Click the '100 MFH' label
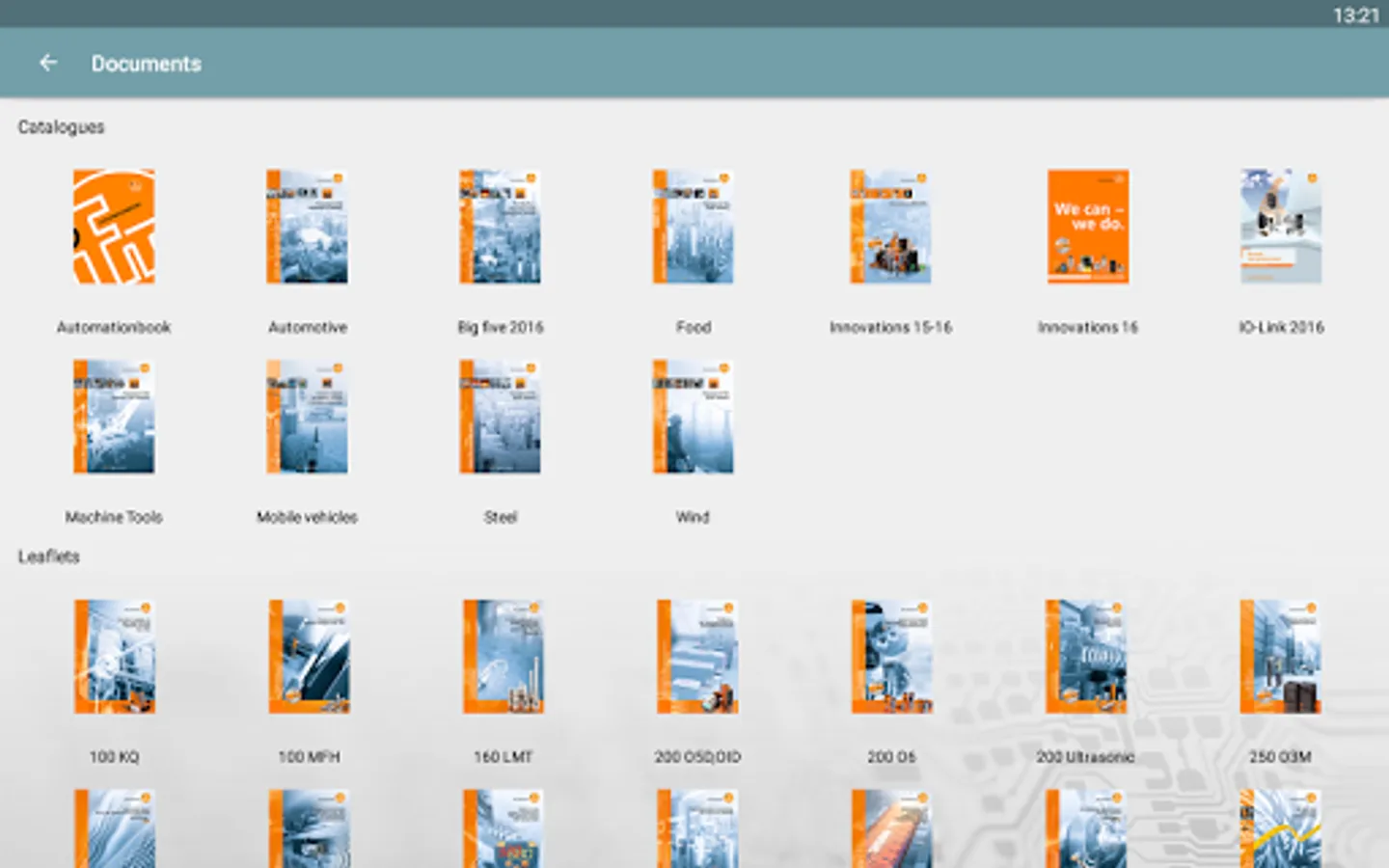 (x=309, y=757)
